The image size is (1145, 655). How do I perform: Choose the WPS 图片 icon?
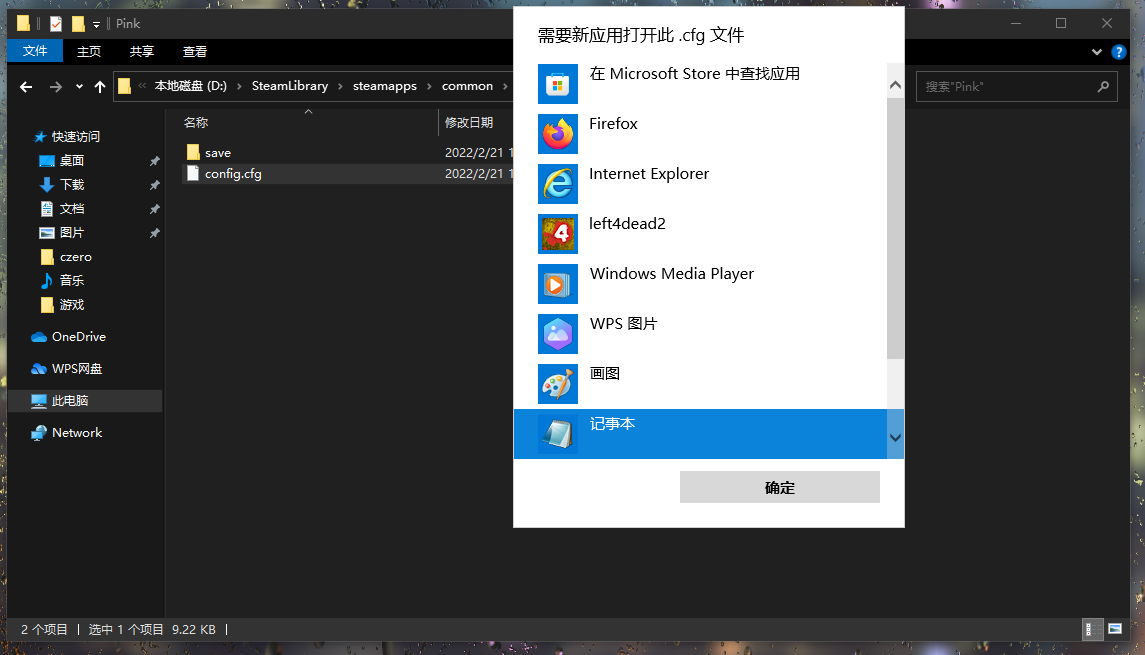pos(558,334)
